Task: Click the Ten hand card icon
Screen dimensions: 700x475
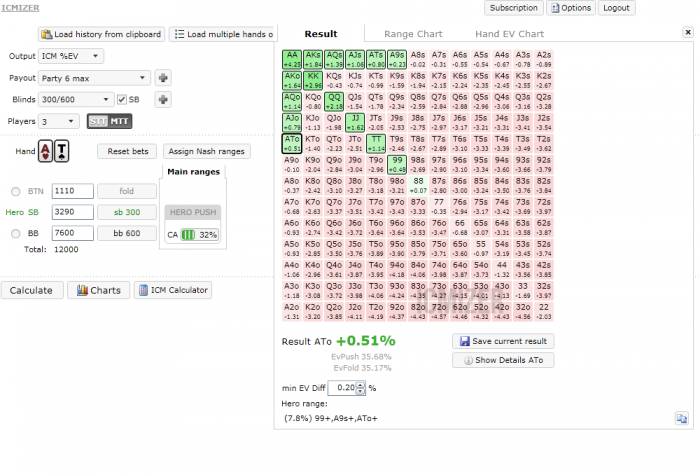Action: point(62,151)
